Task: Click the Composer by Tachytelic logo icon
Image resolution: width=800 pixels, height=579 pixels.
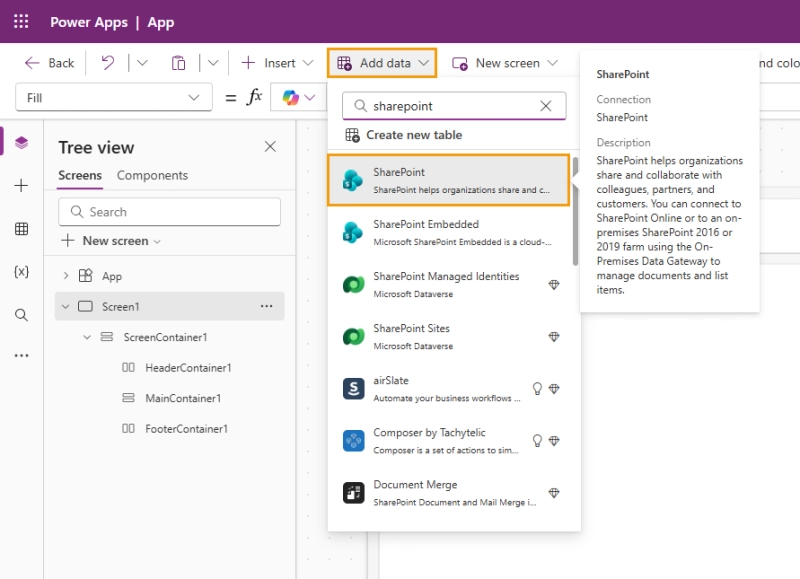Action: point(353,441)
